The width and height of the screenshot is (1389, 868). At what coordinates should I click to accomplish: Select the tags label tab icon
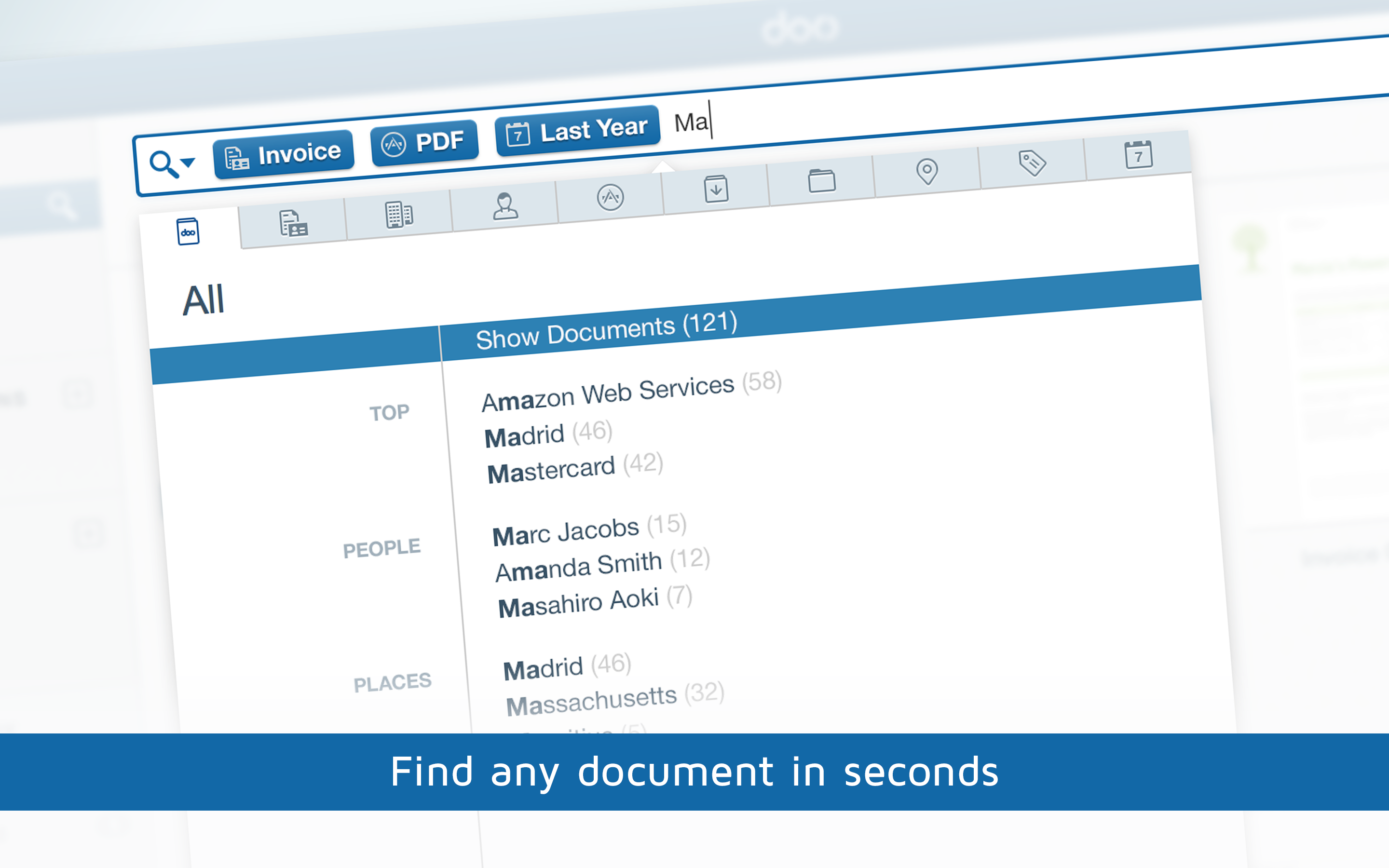(1032, 163)
